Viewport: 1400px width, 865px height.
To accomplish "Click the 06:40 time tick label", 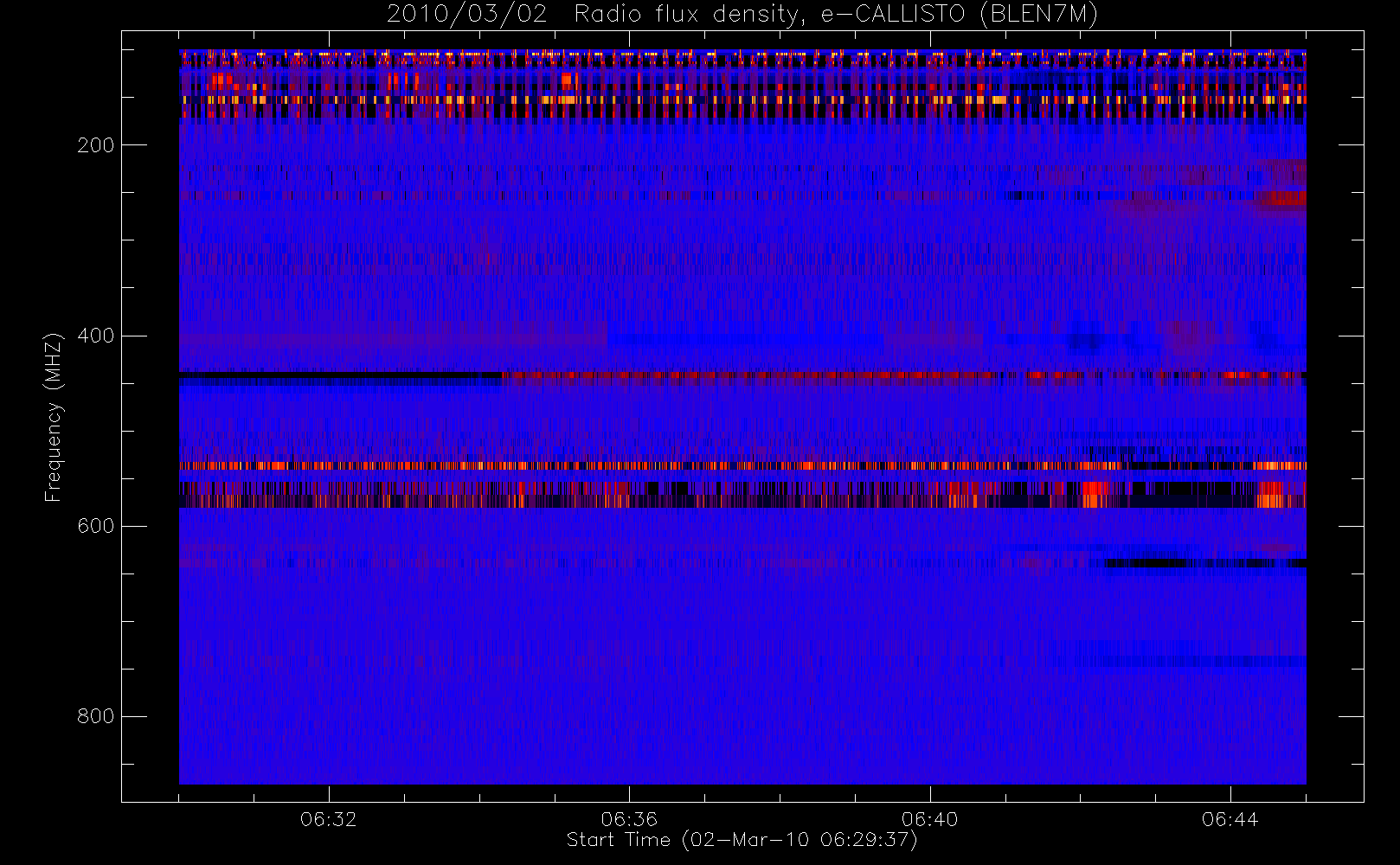I will pos(930,819).
